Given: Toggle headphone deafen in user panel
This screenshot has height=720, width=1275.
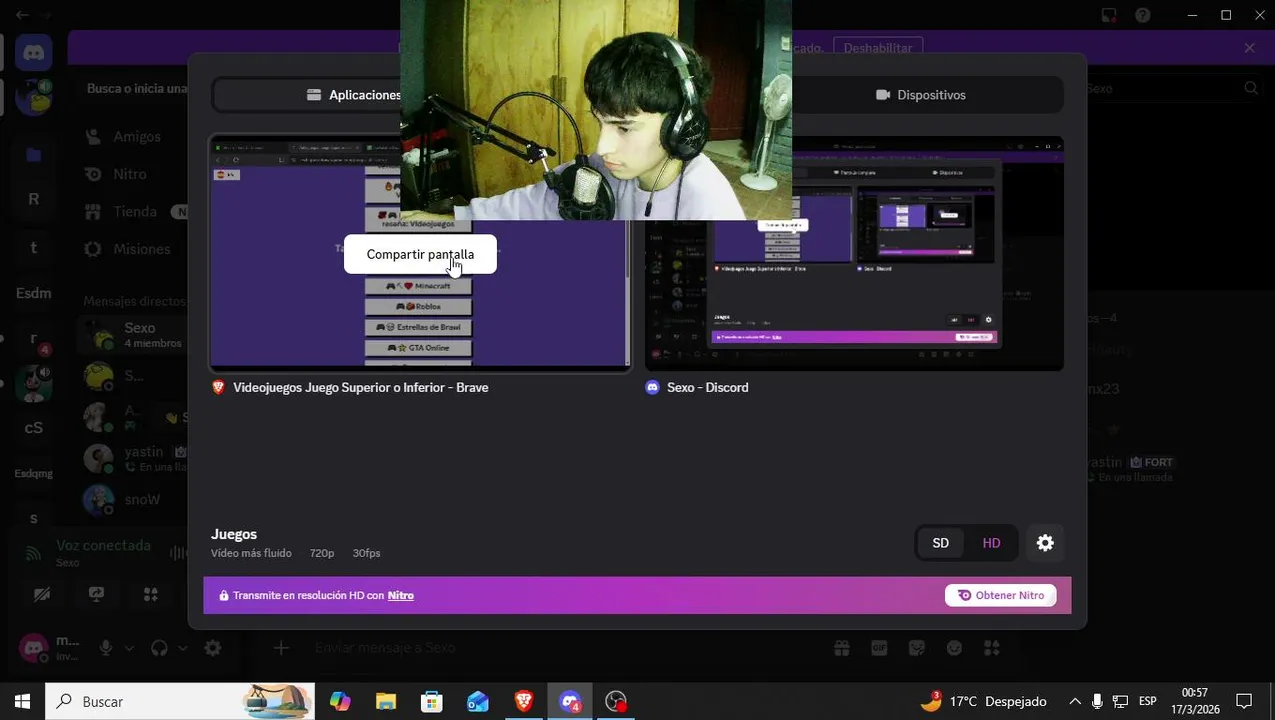Looking at the screenshot, I should click(x=159, y=648).
